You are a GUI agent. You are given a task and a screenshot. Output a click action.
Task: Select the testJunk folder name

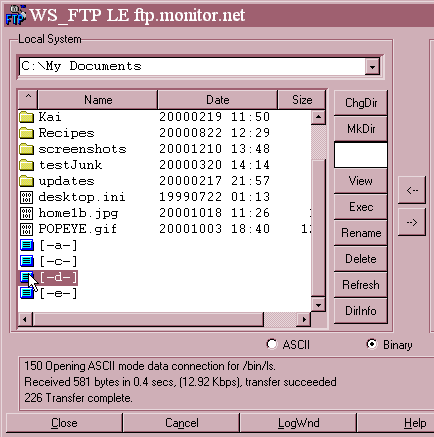point(70,165)
